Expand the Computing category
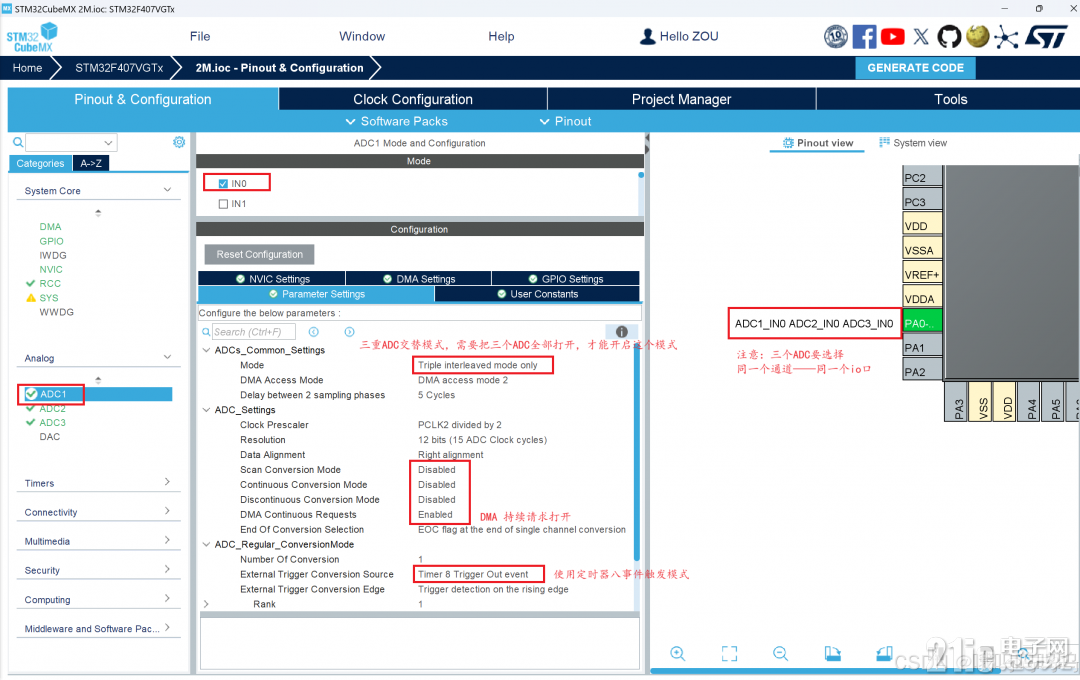Viewport: 1080px width, 680px height. click(x=167, y=599)
